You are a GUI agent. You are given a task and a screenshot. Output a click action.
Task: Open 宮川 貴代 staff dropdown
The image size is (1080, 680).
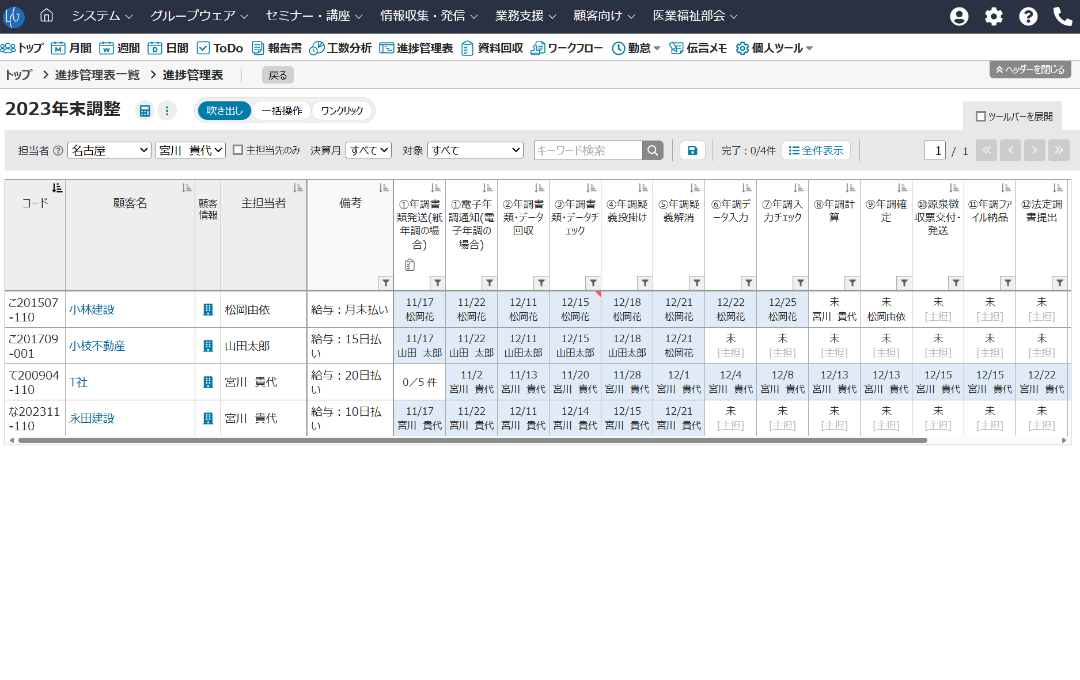190,150
